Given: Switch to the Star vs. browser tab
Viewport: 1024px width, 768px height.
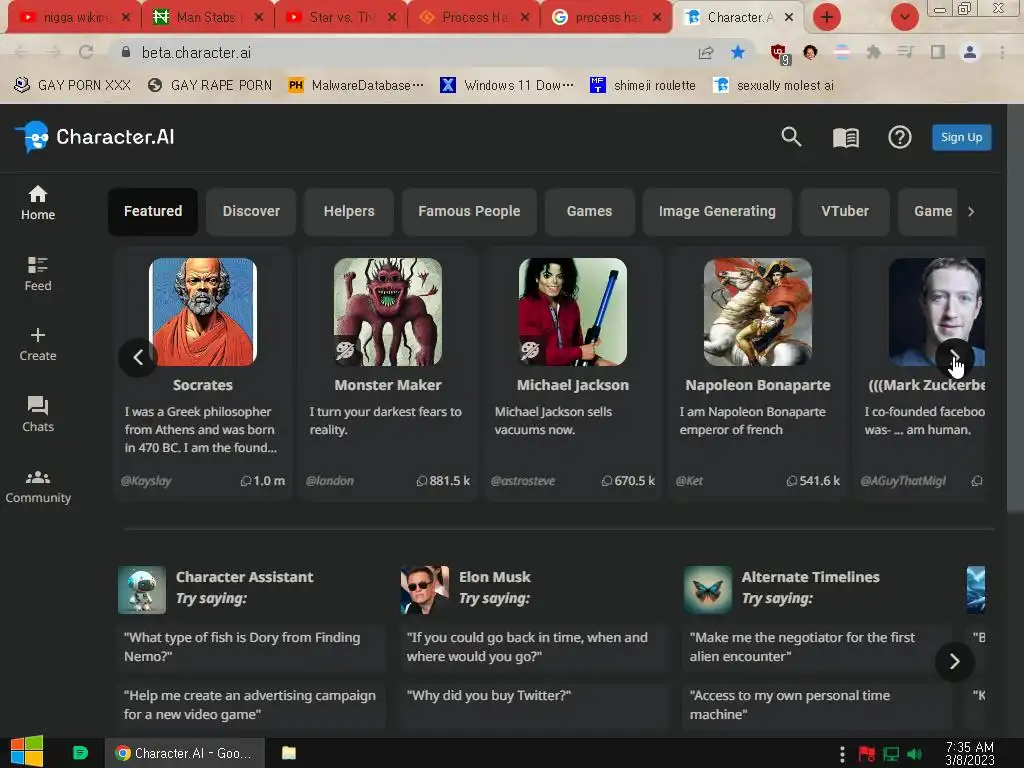Looking at the screenshot, I should (x=341, y=17).
